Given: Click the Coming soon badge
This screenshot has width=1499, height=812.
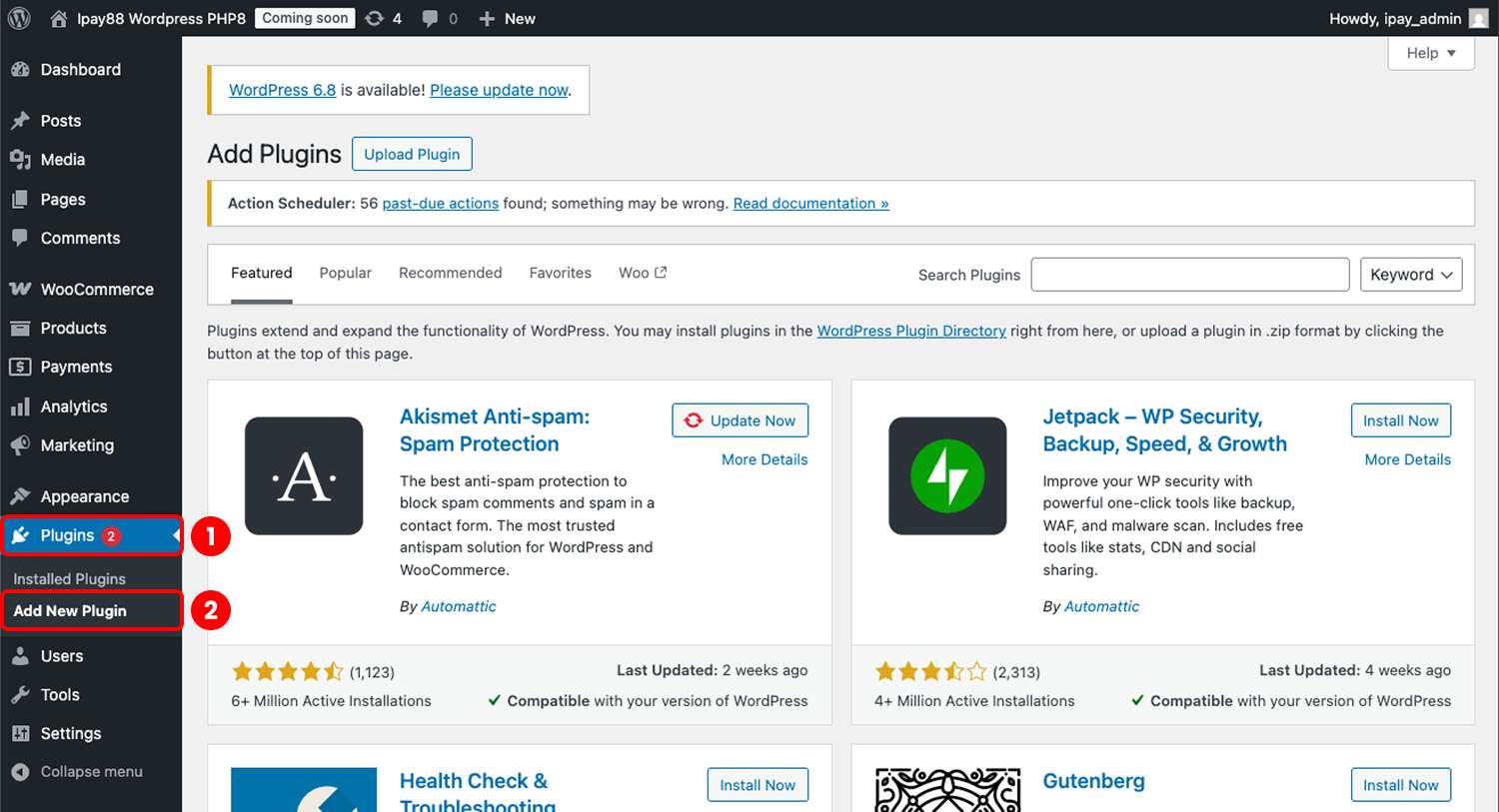Looking at the screenshot, I should tap(305, 18).
